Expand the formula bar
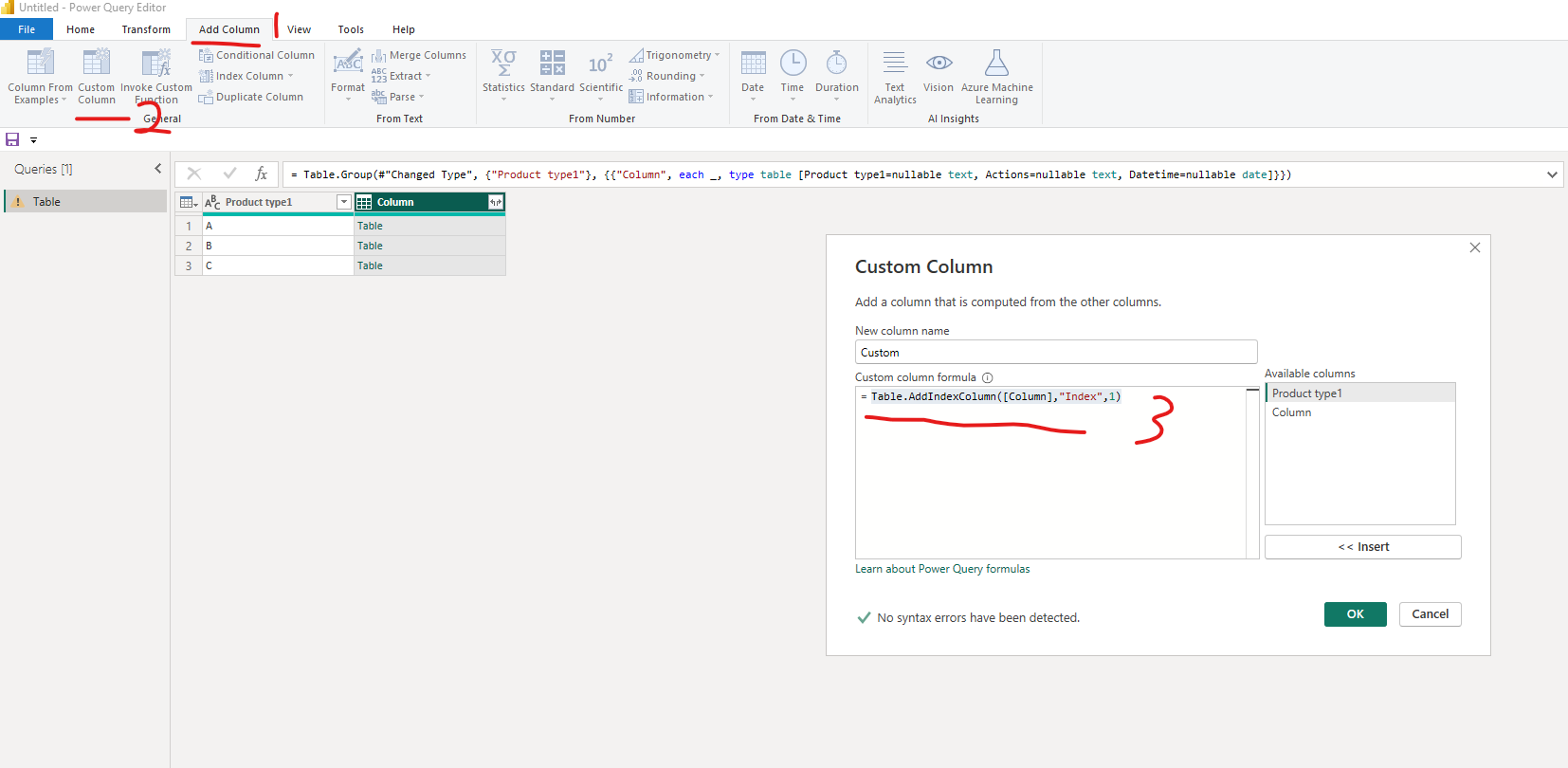Image resolution: width=1568 pixels, height=768 pixels. pyautogui.click(x=1552, y=174)
